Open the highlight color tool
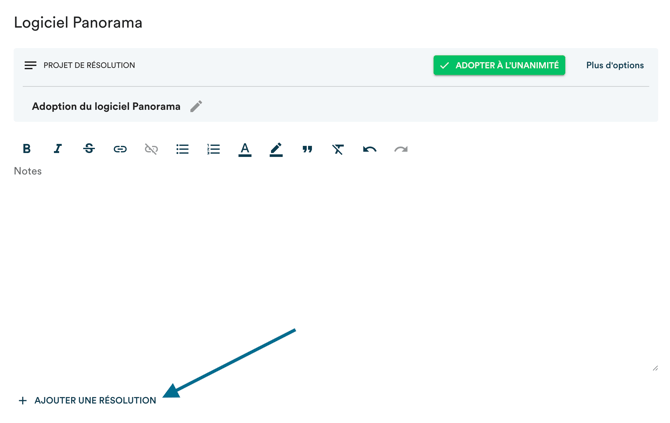The image size is (670, 423). [276, 149]
